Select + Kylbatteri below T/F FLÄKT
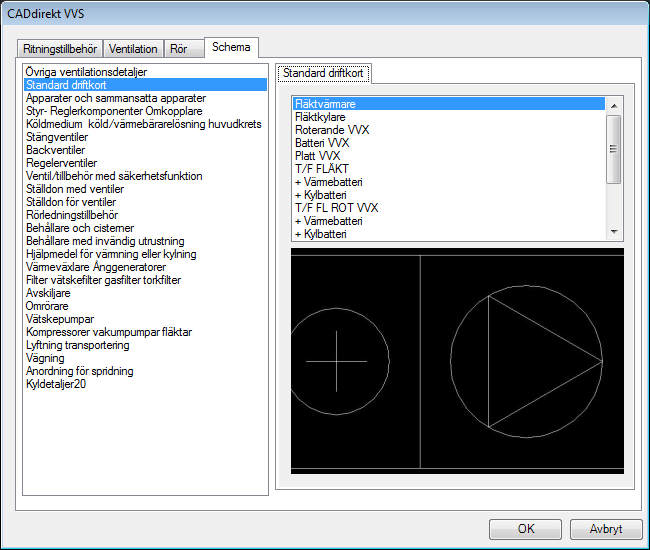Viewport: 650px width, 550px height. pos(449,195)
